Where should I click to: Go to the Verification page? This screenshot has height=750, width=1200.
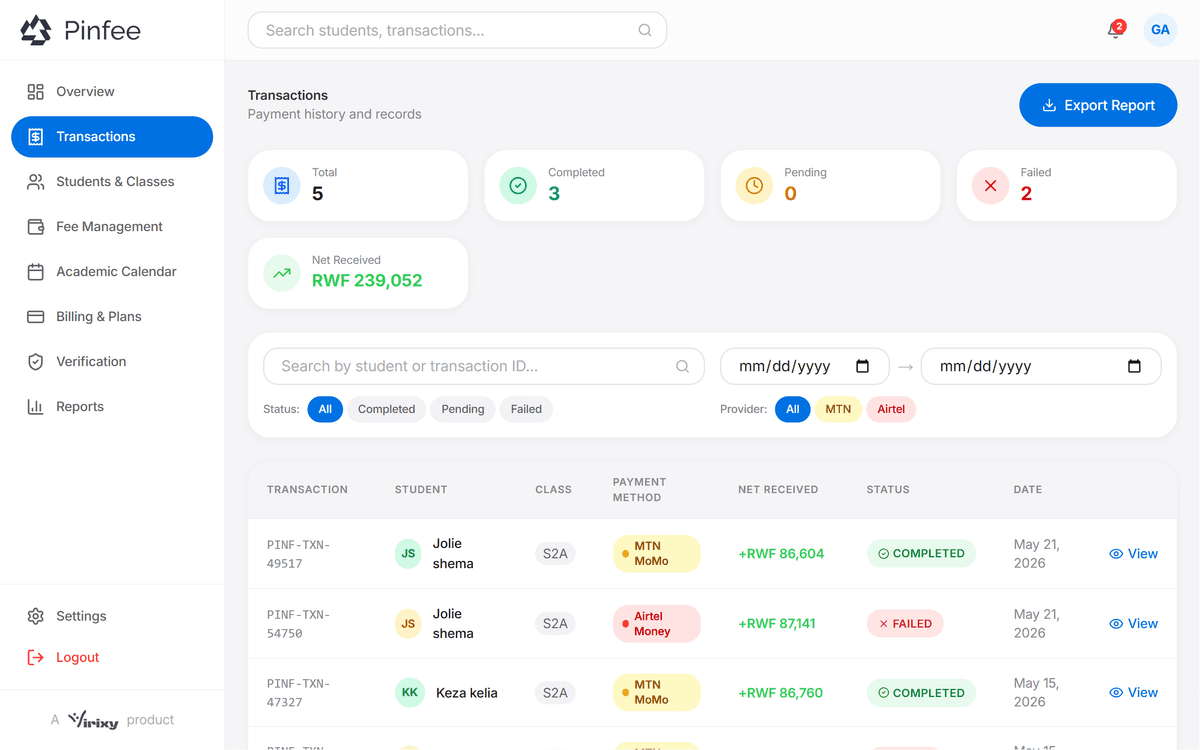[x=112, y=362]
